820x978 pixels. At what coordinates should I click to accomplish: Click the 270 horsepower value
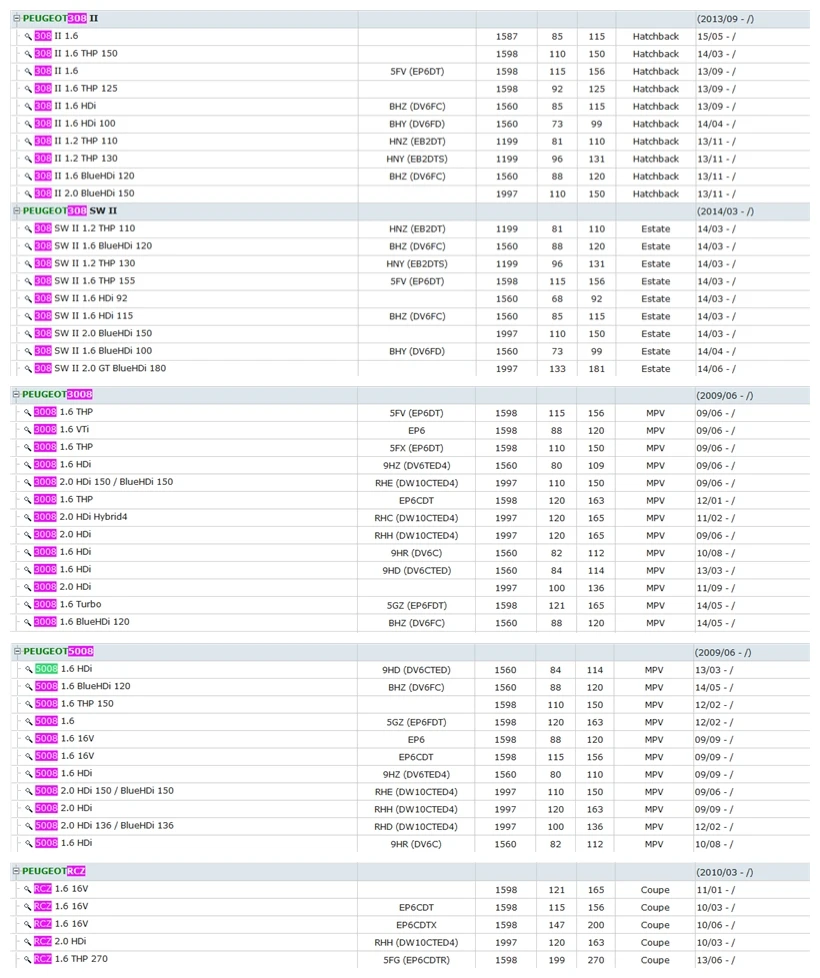click(x=596, y=960)
